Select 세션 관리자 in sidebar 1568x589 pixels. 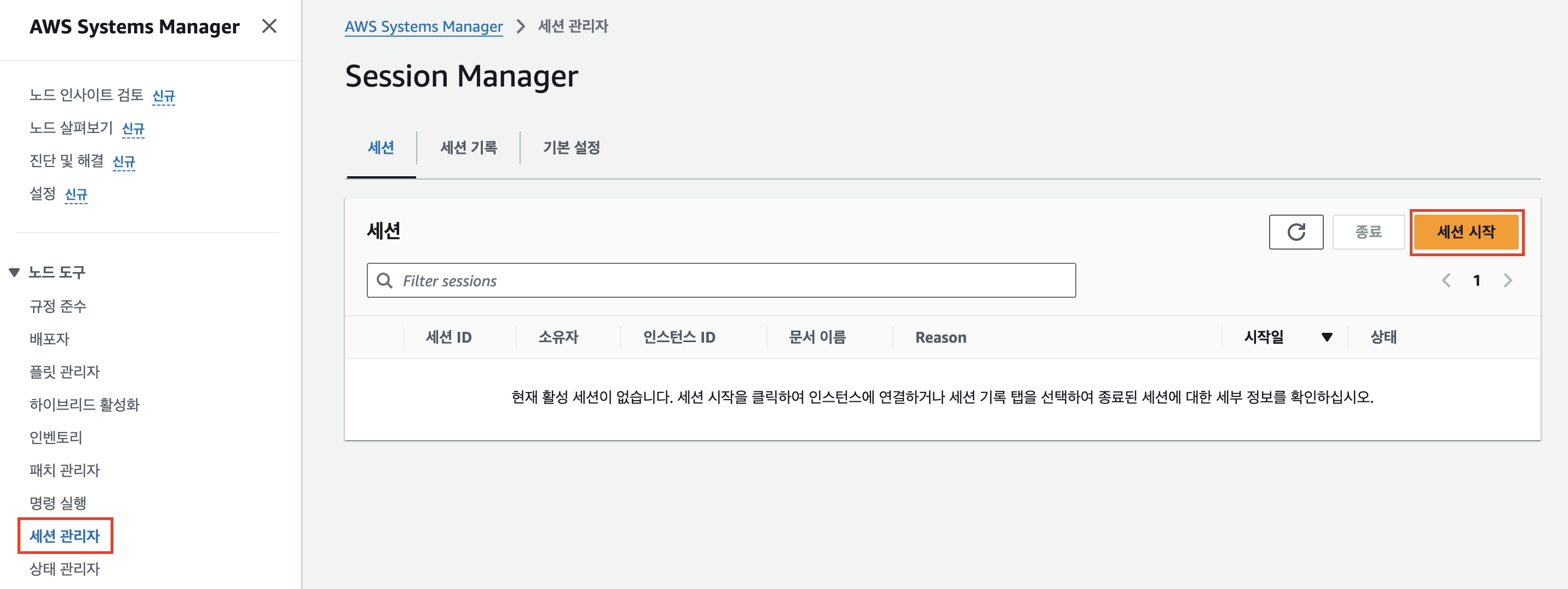[65, 536]
